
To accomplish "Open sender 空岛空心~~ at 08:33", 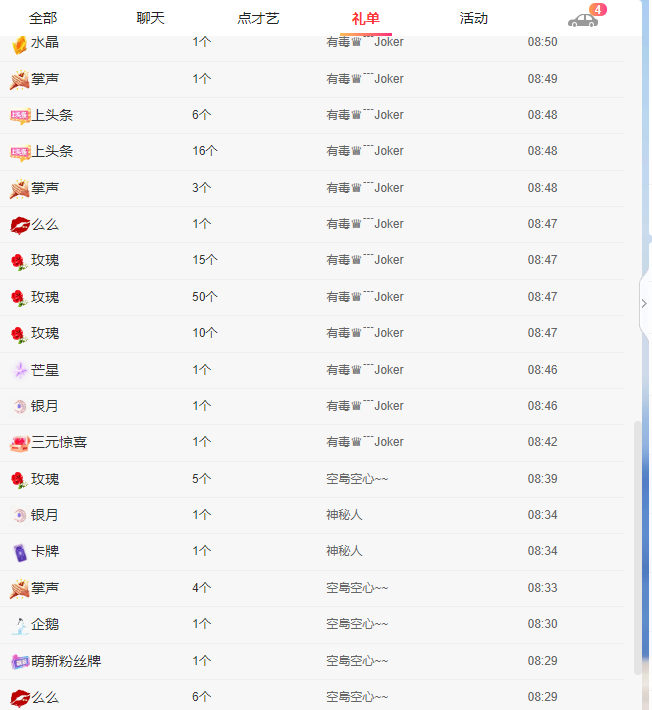I will [357, 588].
